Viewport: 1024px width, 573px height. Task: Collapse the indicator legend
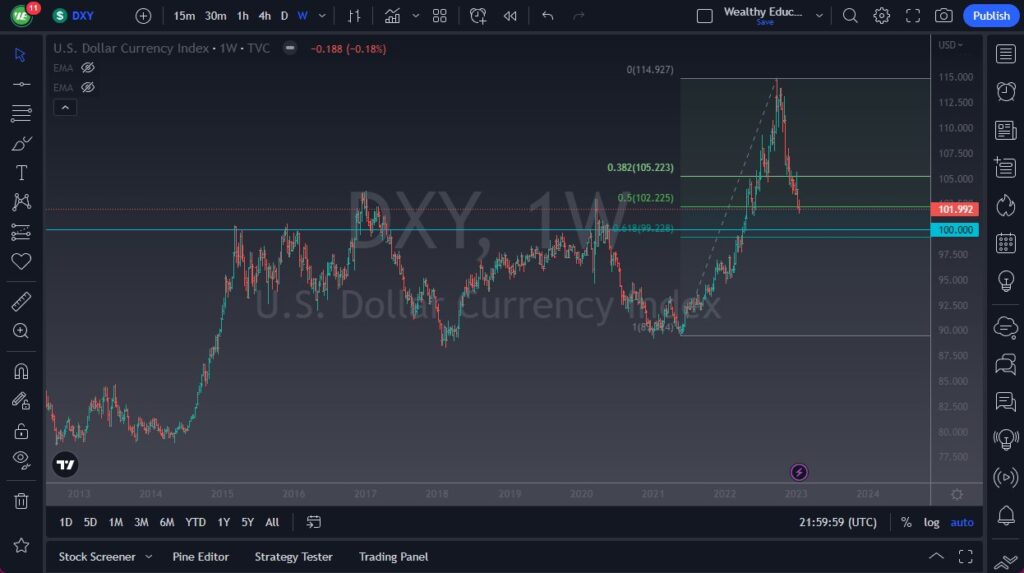pos(65,107)
